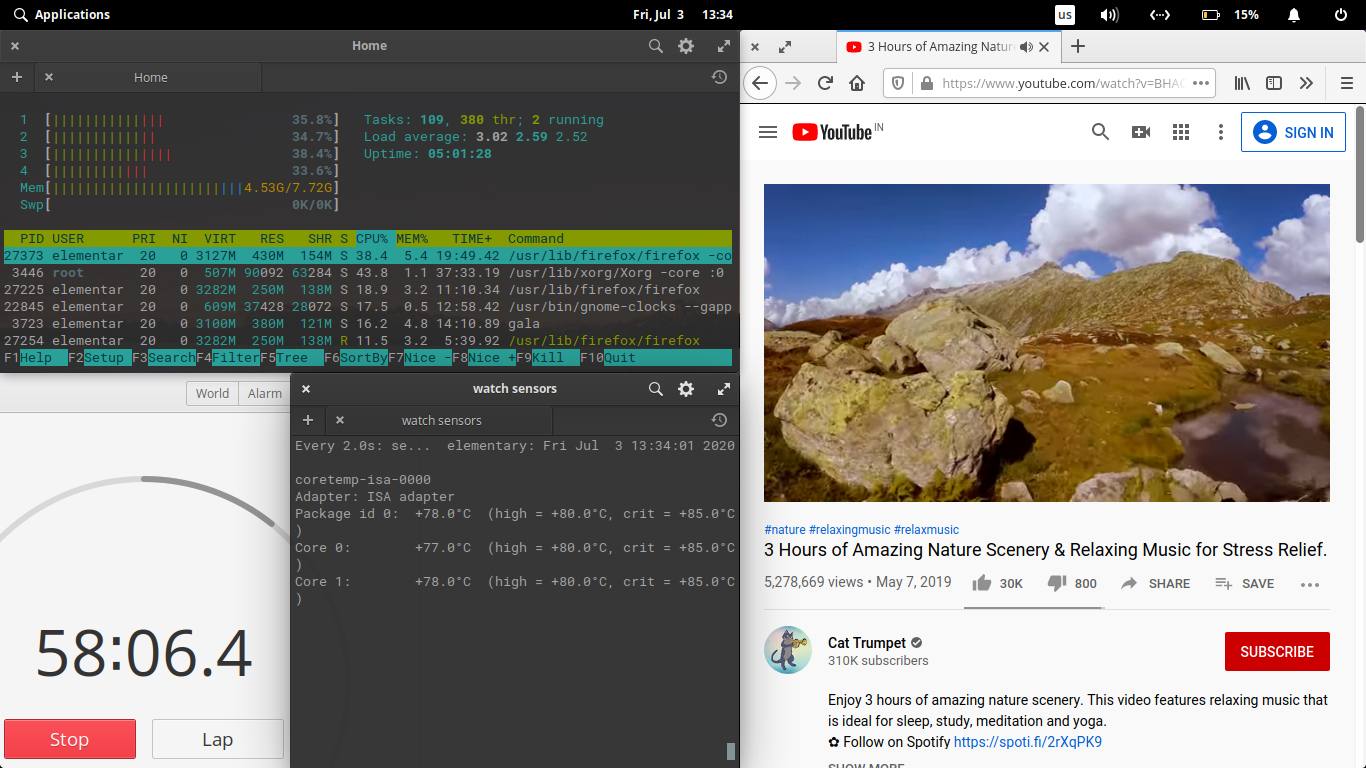
Task: Click the nature video player
Action: (x=1047, y=343)
